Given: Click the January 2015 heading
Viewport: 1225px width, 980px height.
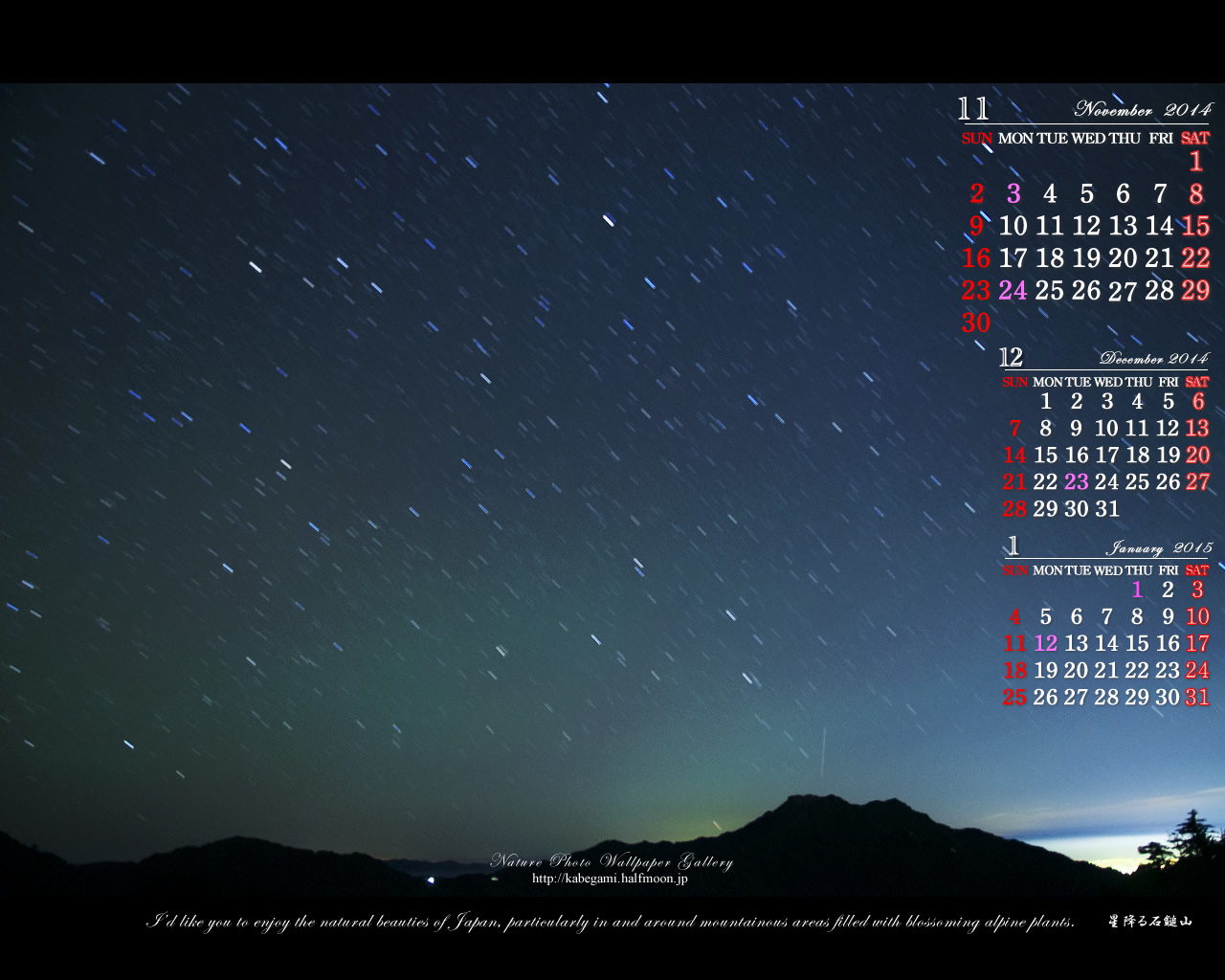Looking at the screenshot, I should [x=1159, y=548].
